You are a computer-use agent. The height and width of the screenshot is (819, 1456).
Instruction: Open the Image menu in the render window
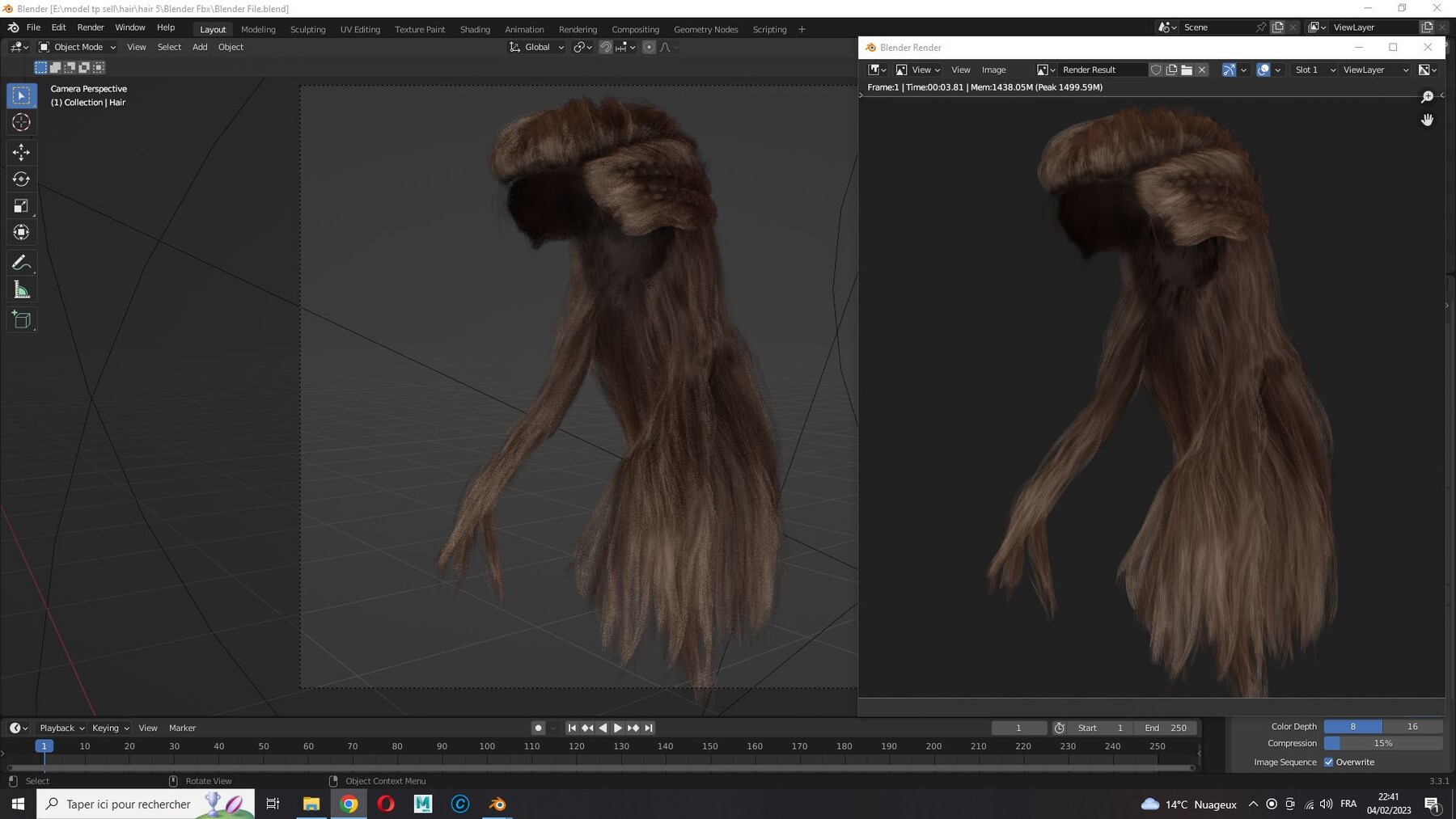point(993,70)
